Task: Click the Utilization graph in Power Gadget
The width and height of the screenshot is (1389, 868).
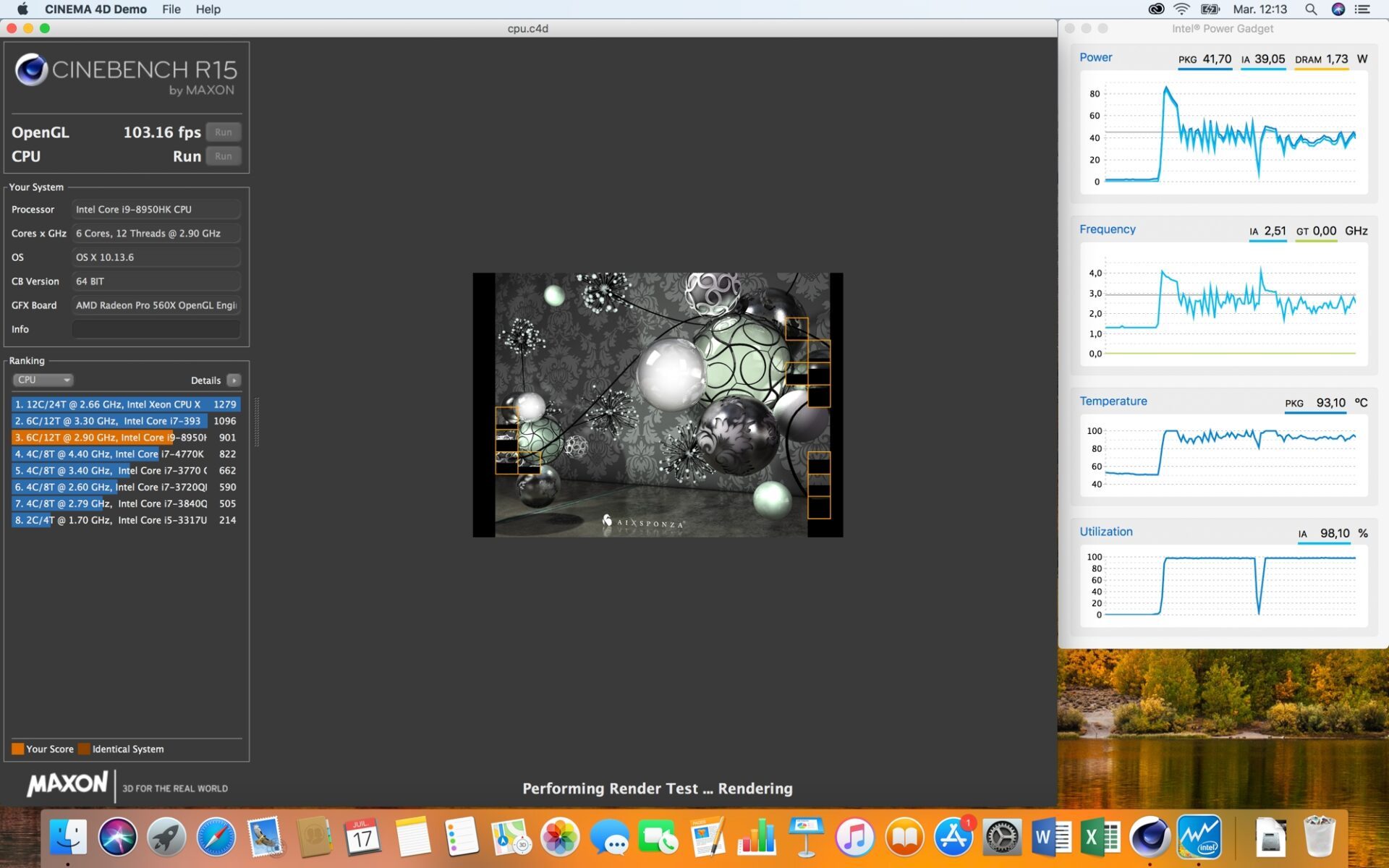Action: [x=1223, y=585]
